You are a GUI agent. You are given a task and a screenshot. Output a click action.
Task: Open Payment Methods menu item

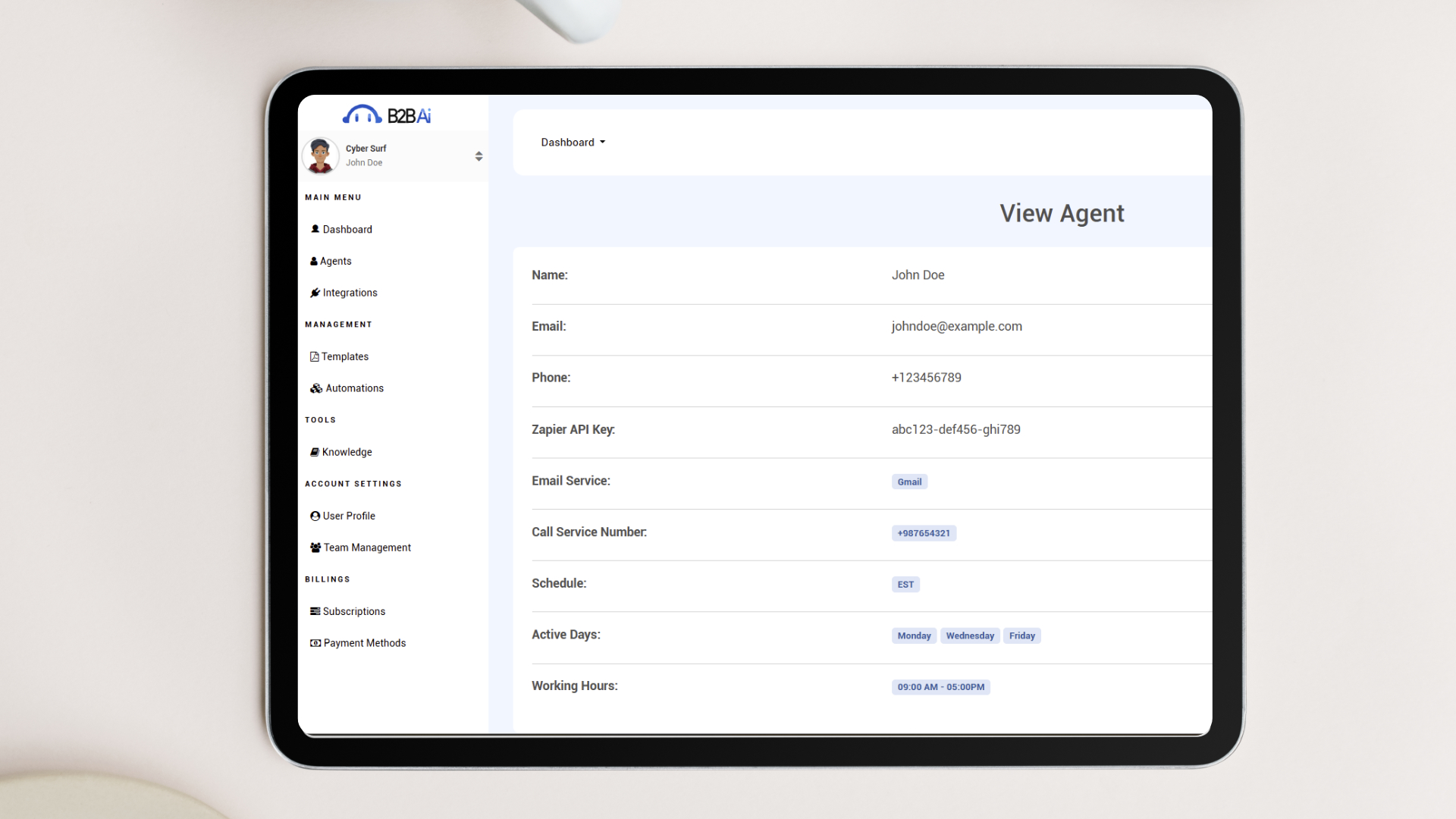pos(365,643)
